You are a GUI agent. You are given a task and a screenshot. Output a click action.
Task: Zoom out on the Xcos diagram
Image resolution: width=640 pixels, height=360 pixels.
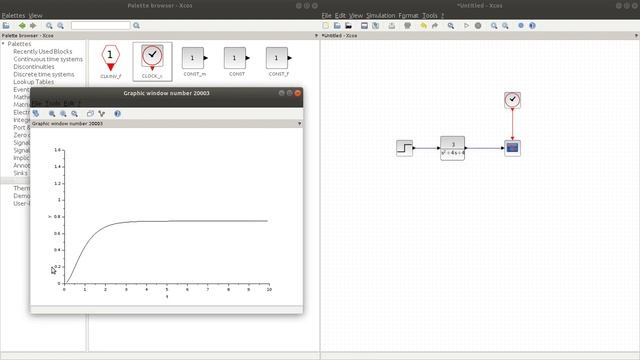click(x=505, y=26)
